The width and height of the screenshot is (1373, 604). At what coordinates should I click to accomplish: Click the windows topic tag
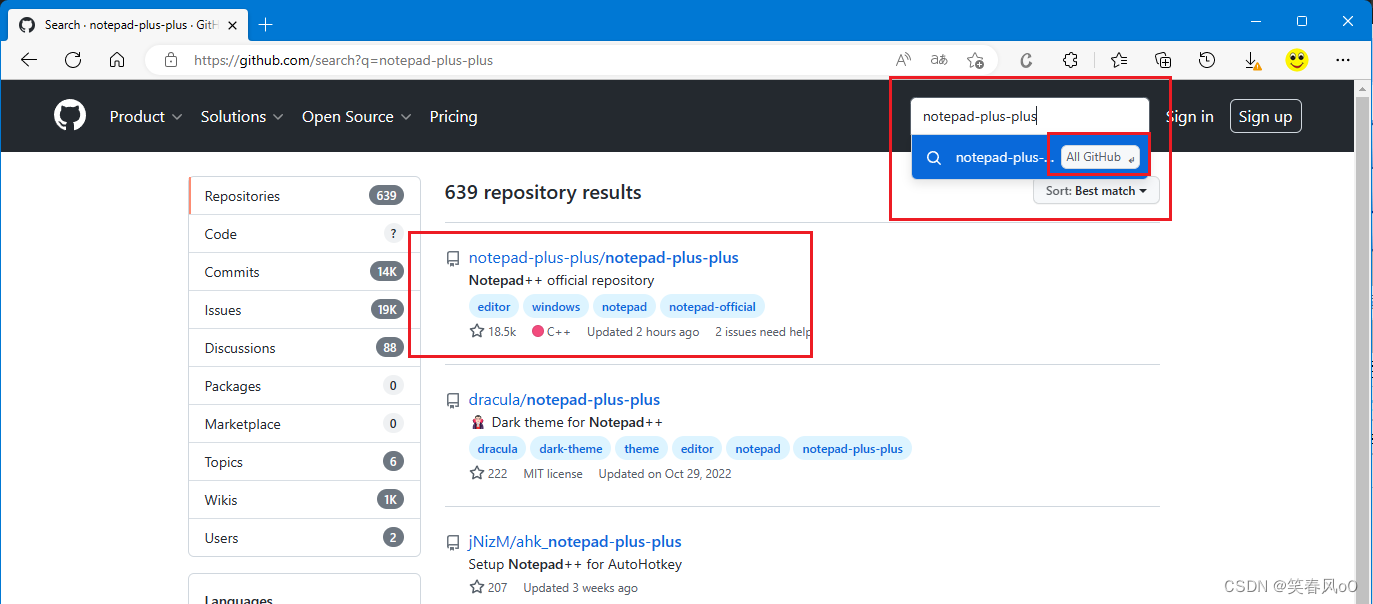coord(556,307)
